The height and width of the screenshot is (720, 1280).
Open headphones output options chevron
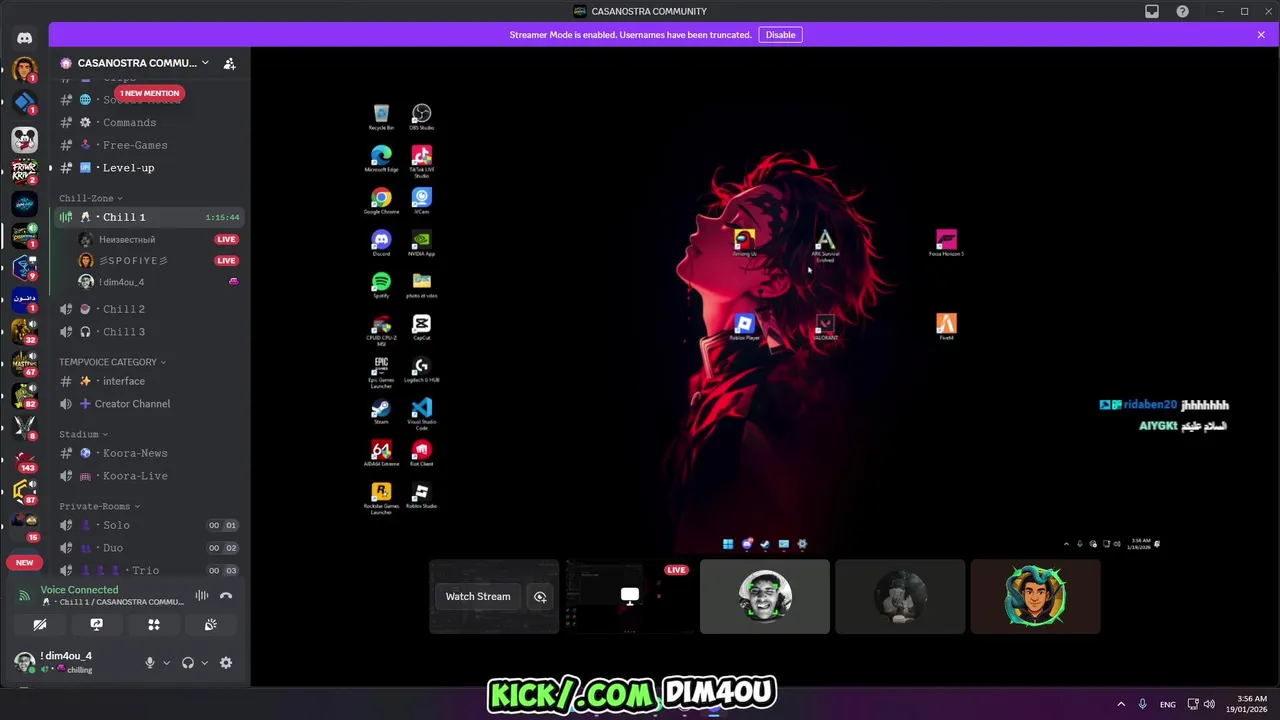204,663
